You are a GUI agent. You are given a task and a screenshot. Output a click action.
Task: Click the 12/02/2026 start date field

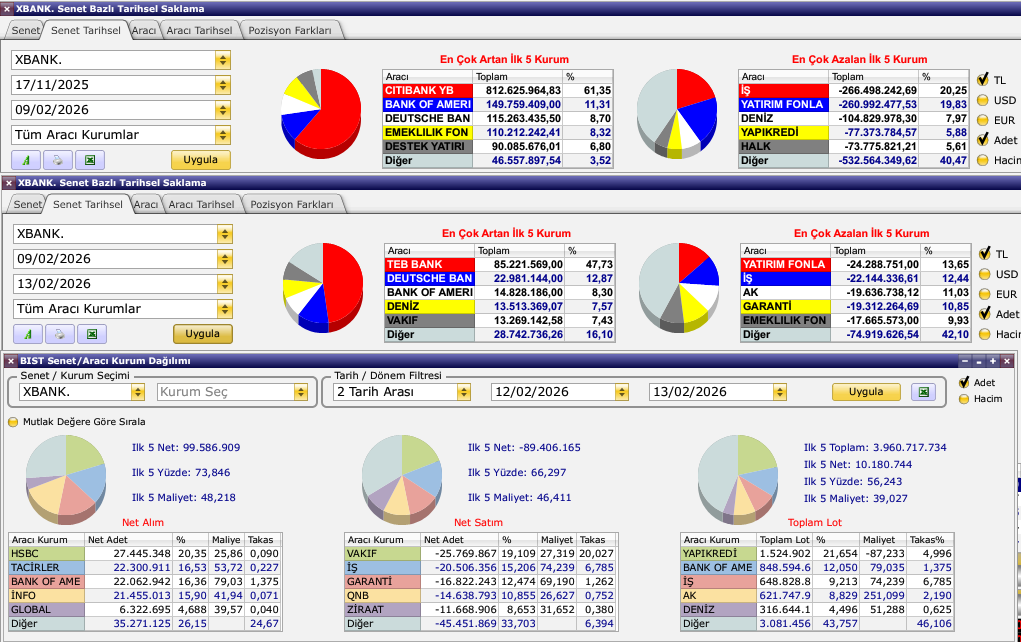557,392
